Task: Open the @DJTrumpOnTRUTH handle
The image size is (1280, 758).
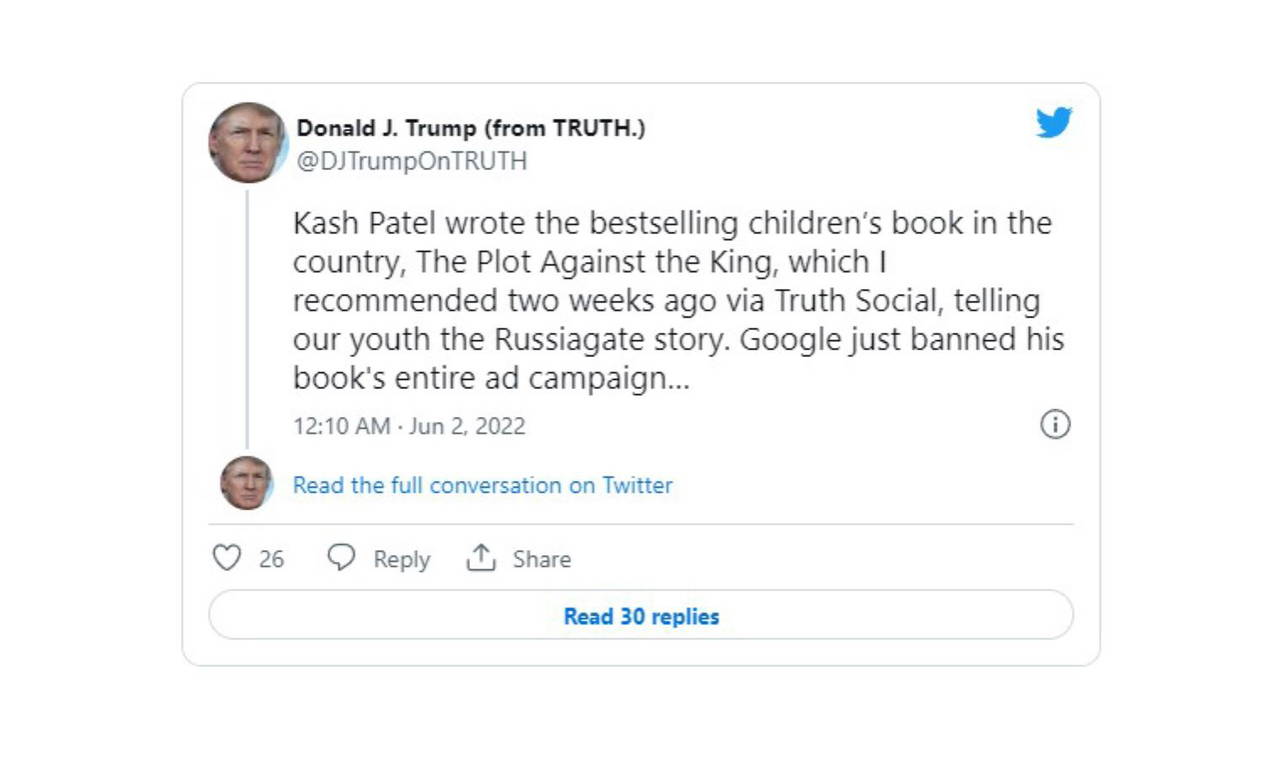Action: pos(411,161)
